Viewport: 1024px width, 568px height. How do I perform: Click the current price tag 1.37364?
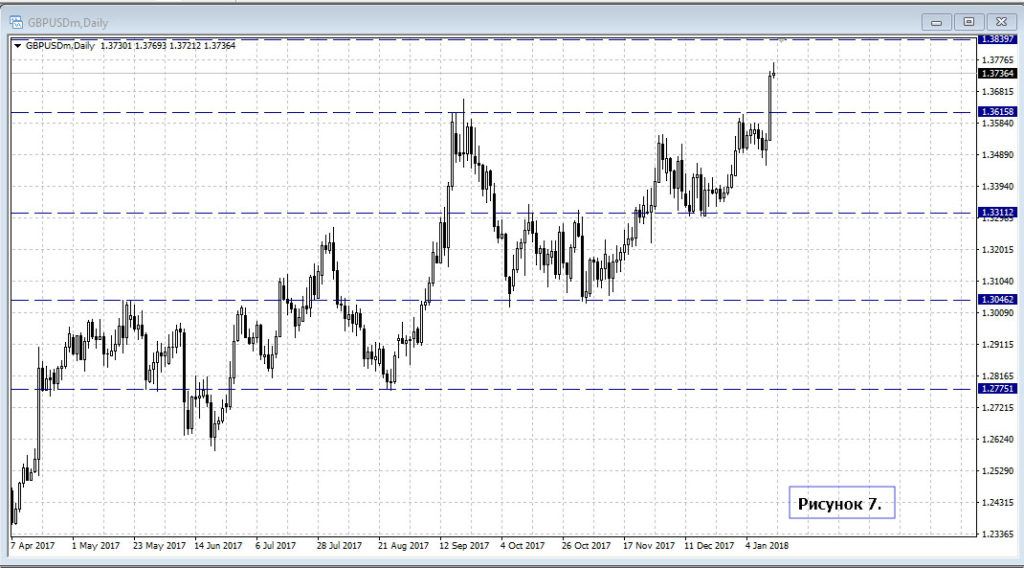tap(998, 74)
